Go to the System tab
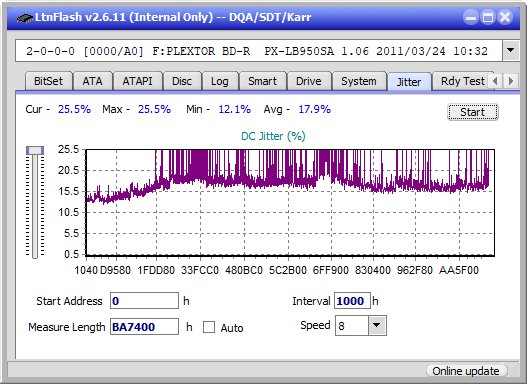Viewport: 527px width, 384px height. [x=359, y=81]
